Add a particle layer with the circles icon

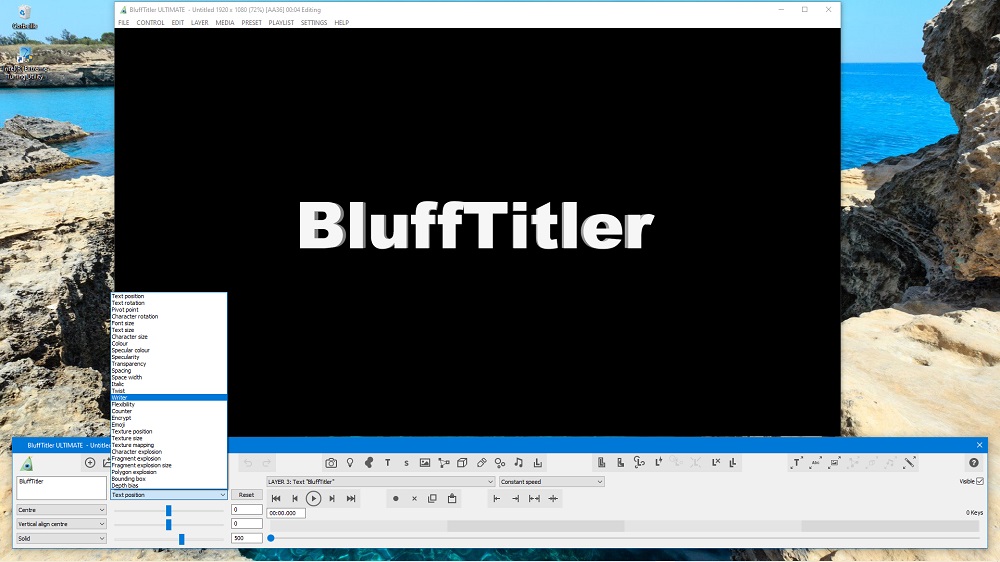500,463
